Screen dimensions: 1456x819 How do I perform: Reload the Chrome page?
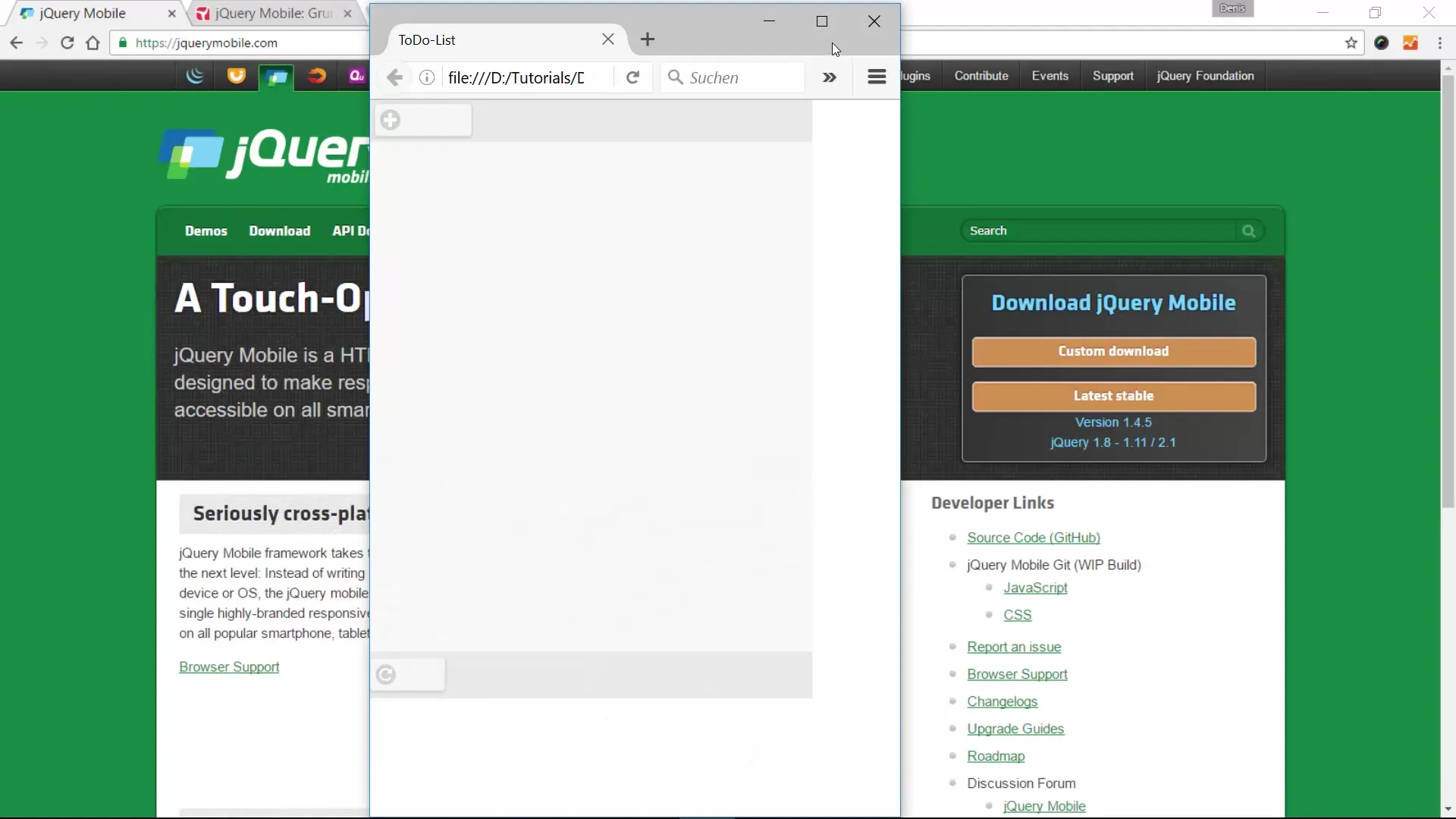click(x=67, y=43)
